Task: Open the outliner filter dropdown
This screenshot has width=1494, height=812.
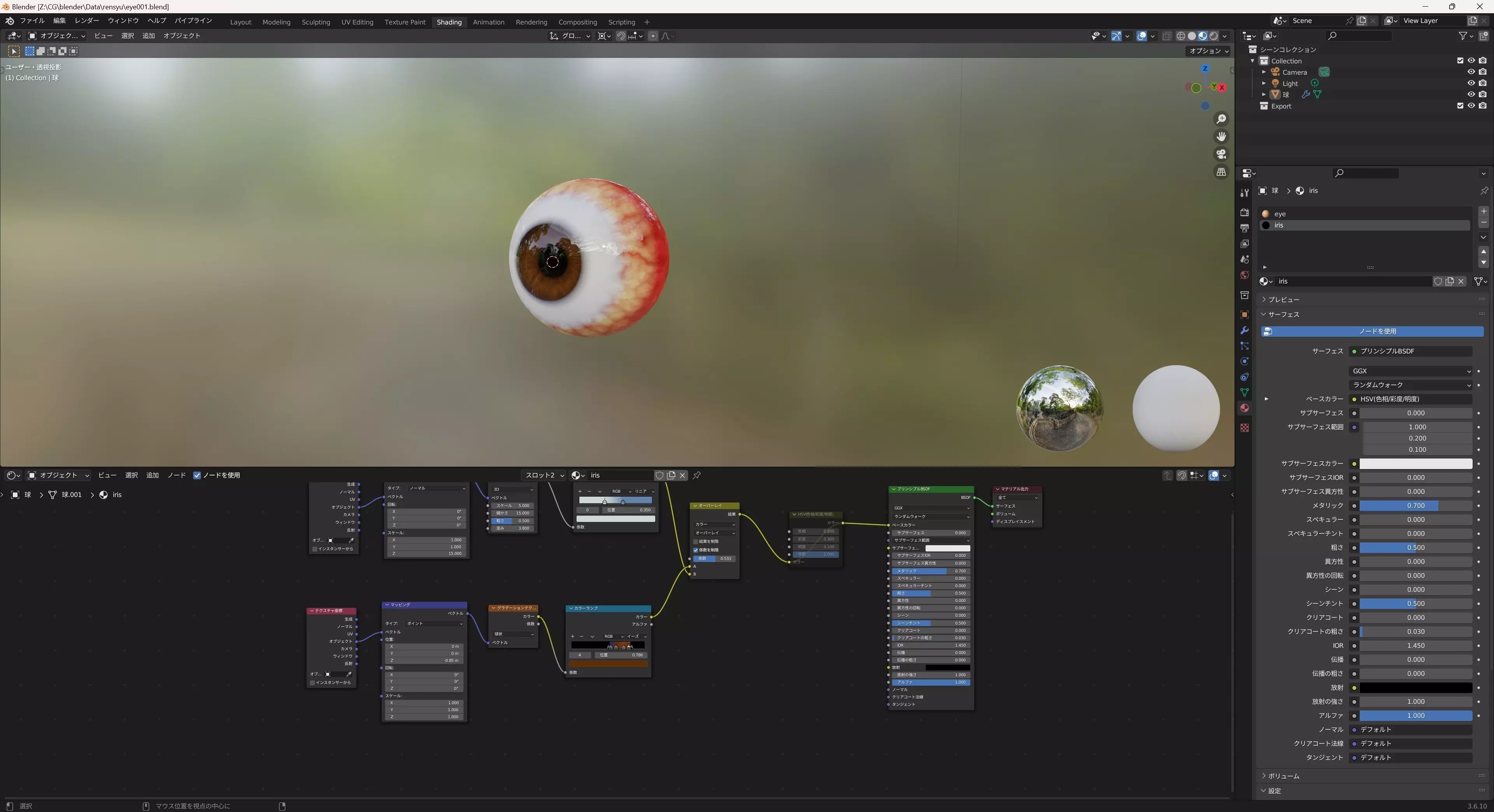Action: click(x=1466, y=36)
